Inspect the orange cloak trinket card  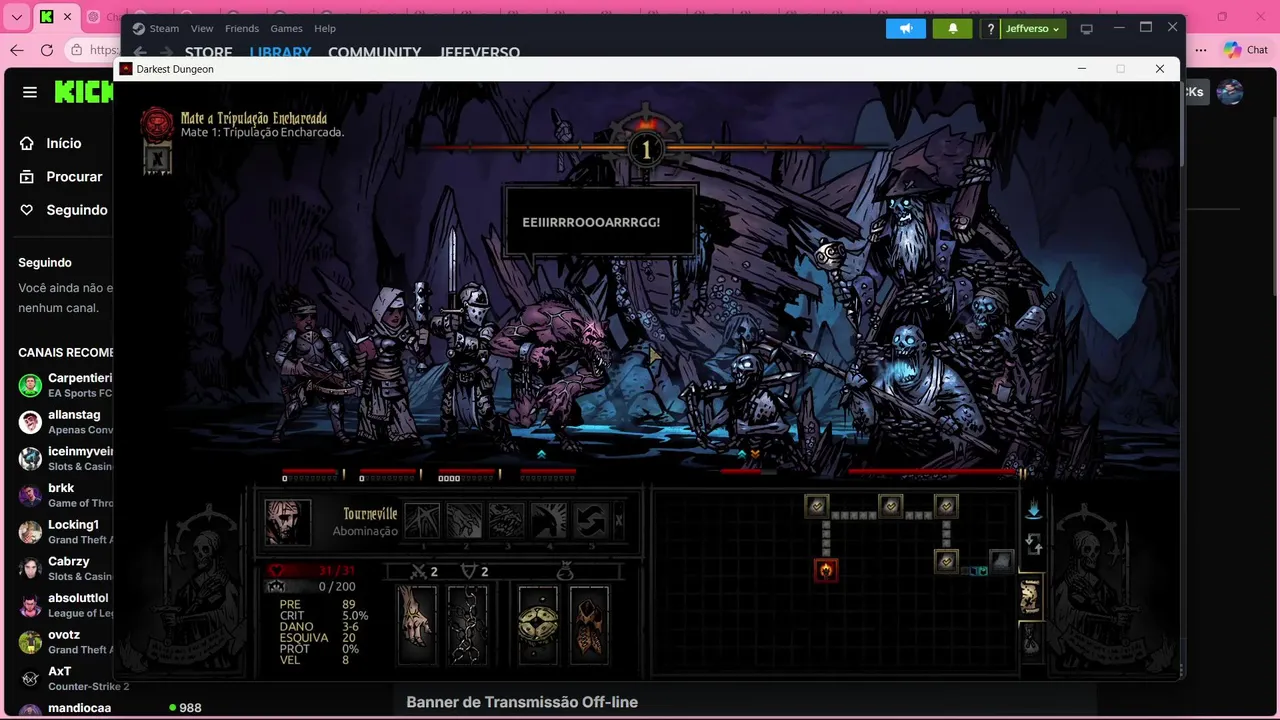[x=589, y=625]
